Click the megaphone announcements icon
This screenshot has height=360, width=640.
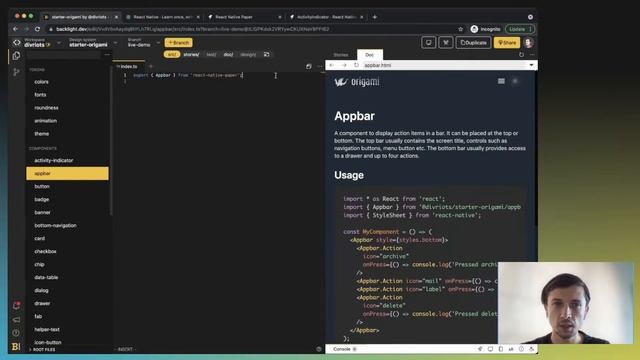(x=16, y=320)
